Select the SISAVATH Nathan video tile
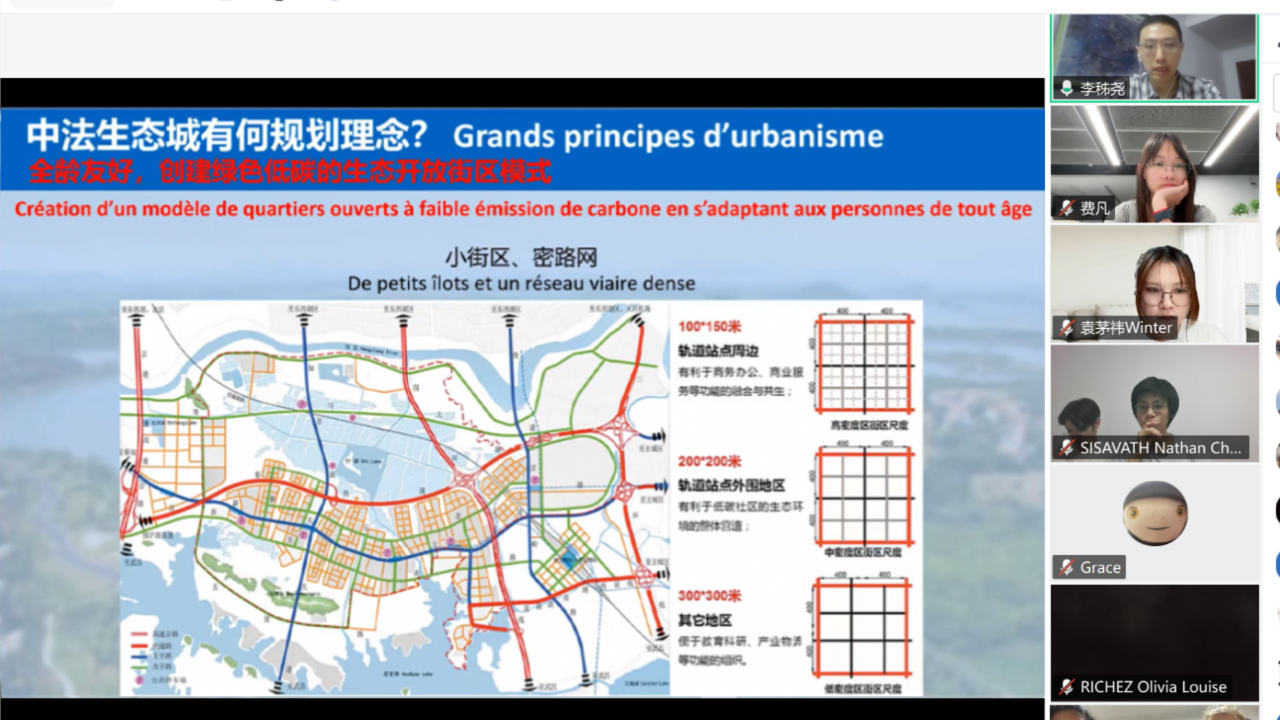This screenshot has height=720, width=1280. pyautogui.click(x=1154, y=398)
